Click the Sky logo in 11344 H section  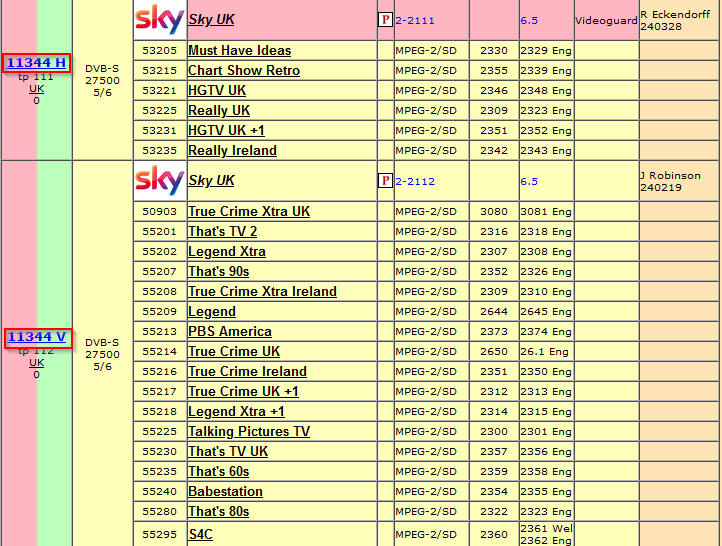click(160, 19)
